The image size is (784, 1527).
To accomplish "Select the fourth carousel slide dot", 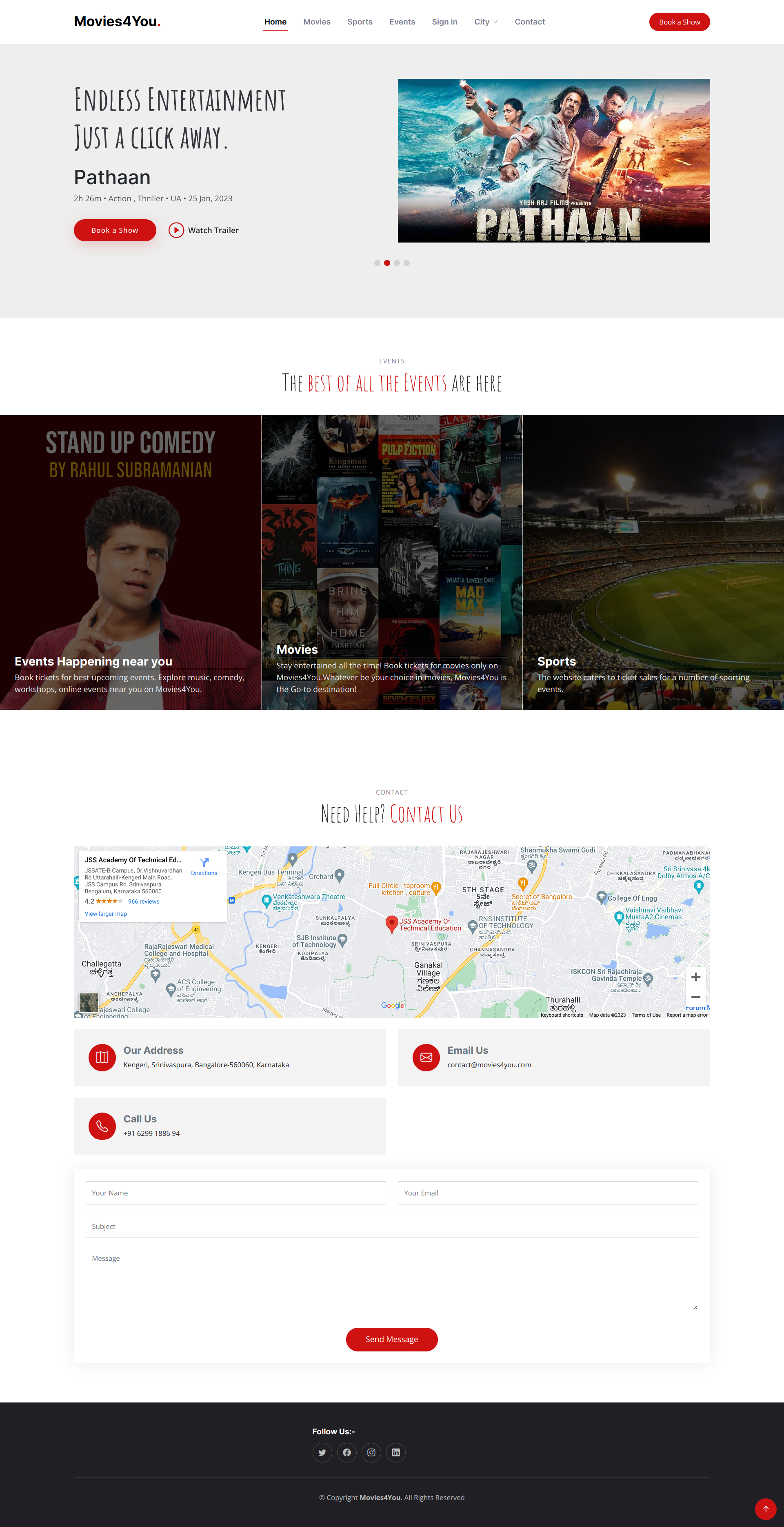I will [x=406, y=263].
